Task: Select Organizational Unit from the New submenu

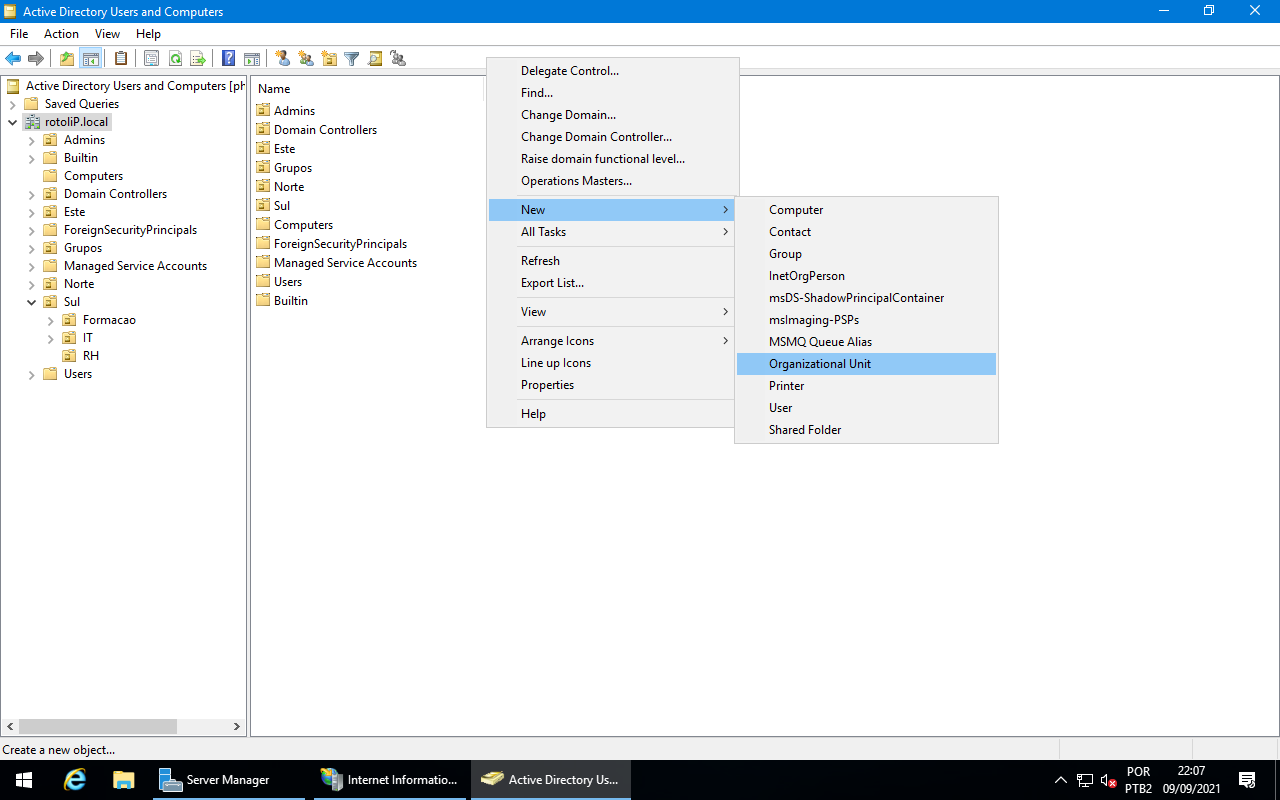Action: [819, 364]
